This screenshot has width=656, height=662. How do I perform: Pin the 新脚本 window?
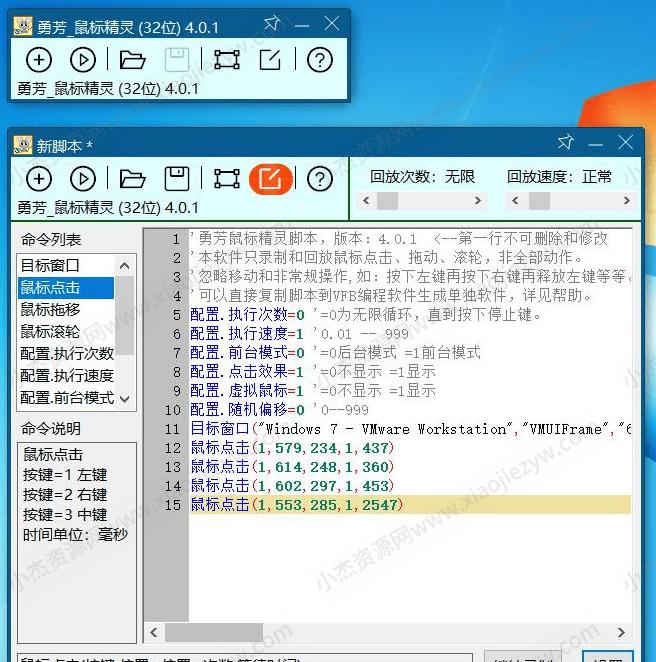[565, 142]
